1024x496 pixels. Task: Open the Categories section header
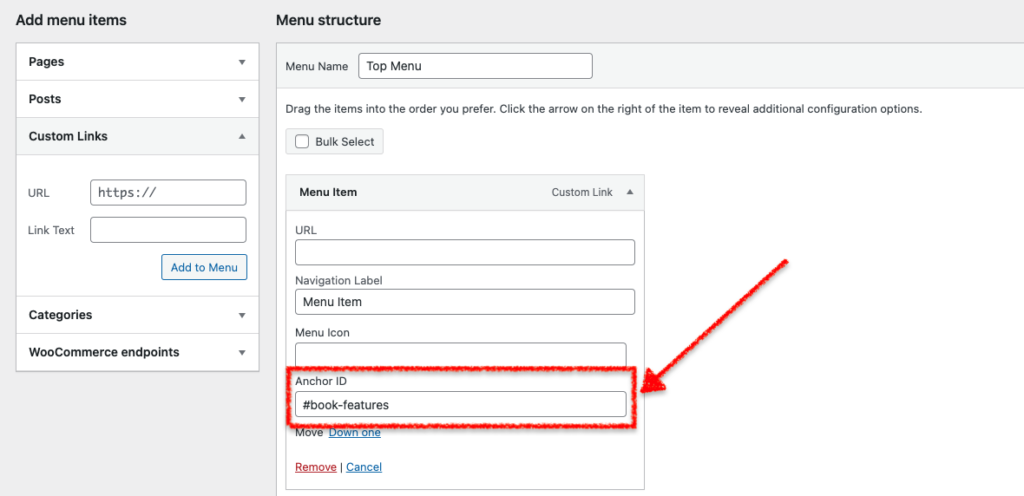coord(60,315)
